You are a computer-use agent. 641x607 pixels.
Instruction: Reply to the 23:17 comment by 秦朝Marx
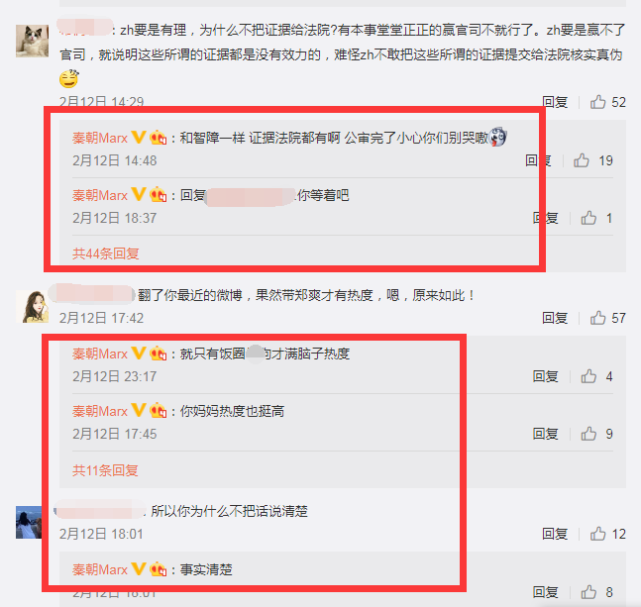pyautogui.click(x=545, y=376)
